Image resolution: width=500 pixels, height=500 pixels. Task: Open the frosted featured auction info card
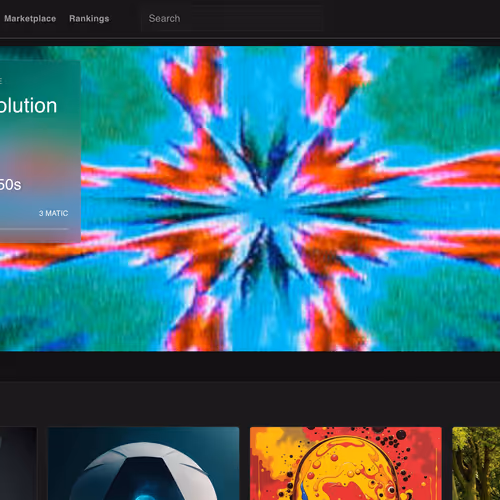tap(40, 152)
